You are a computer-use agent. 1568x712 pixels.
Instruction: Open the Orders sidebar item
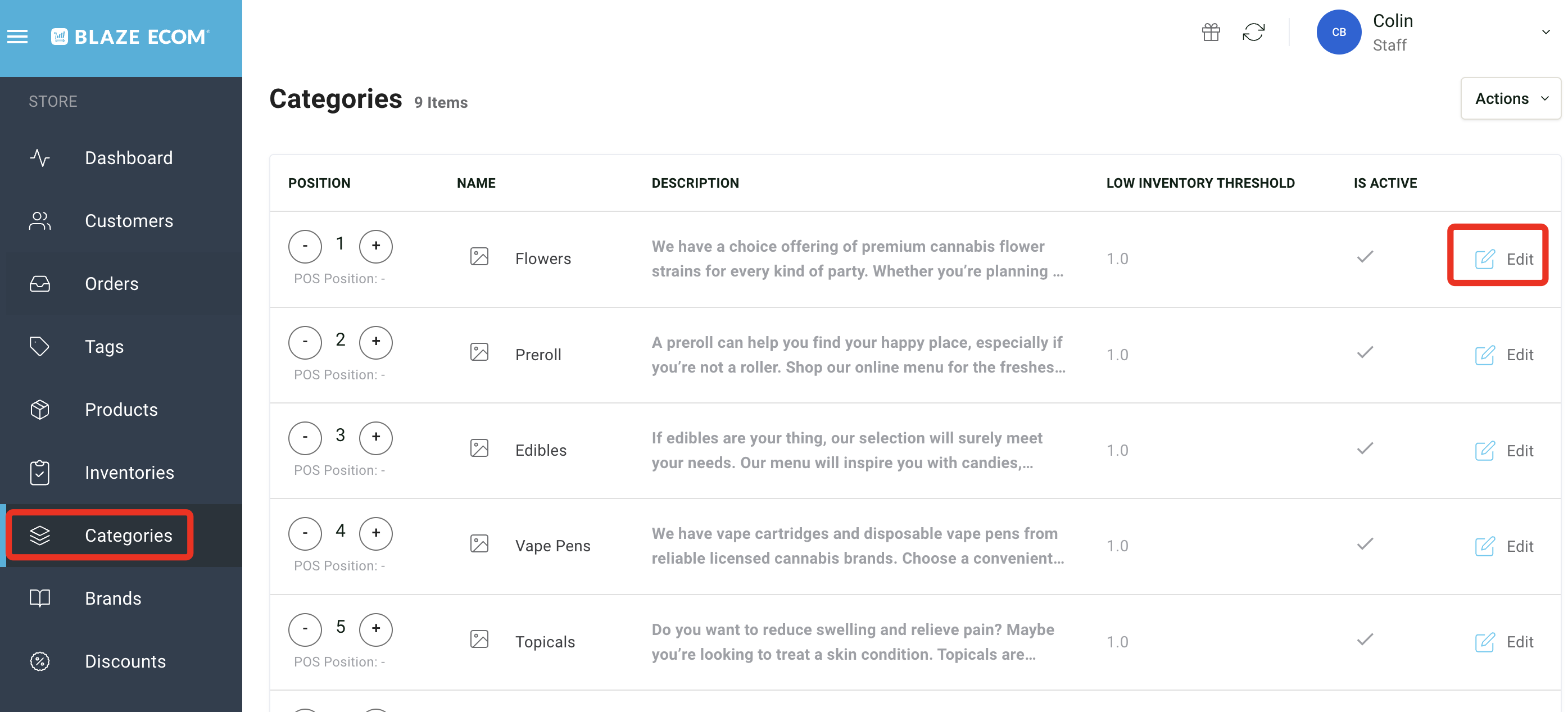(x=111, y=284)
